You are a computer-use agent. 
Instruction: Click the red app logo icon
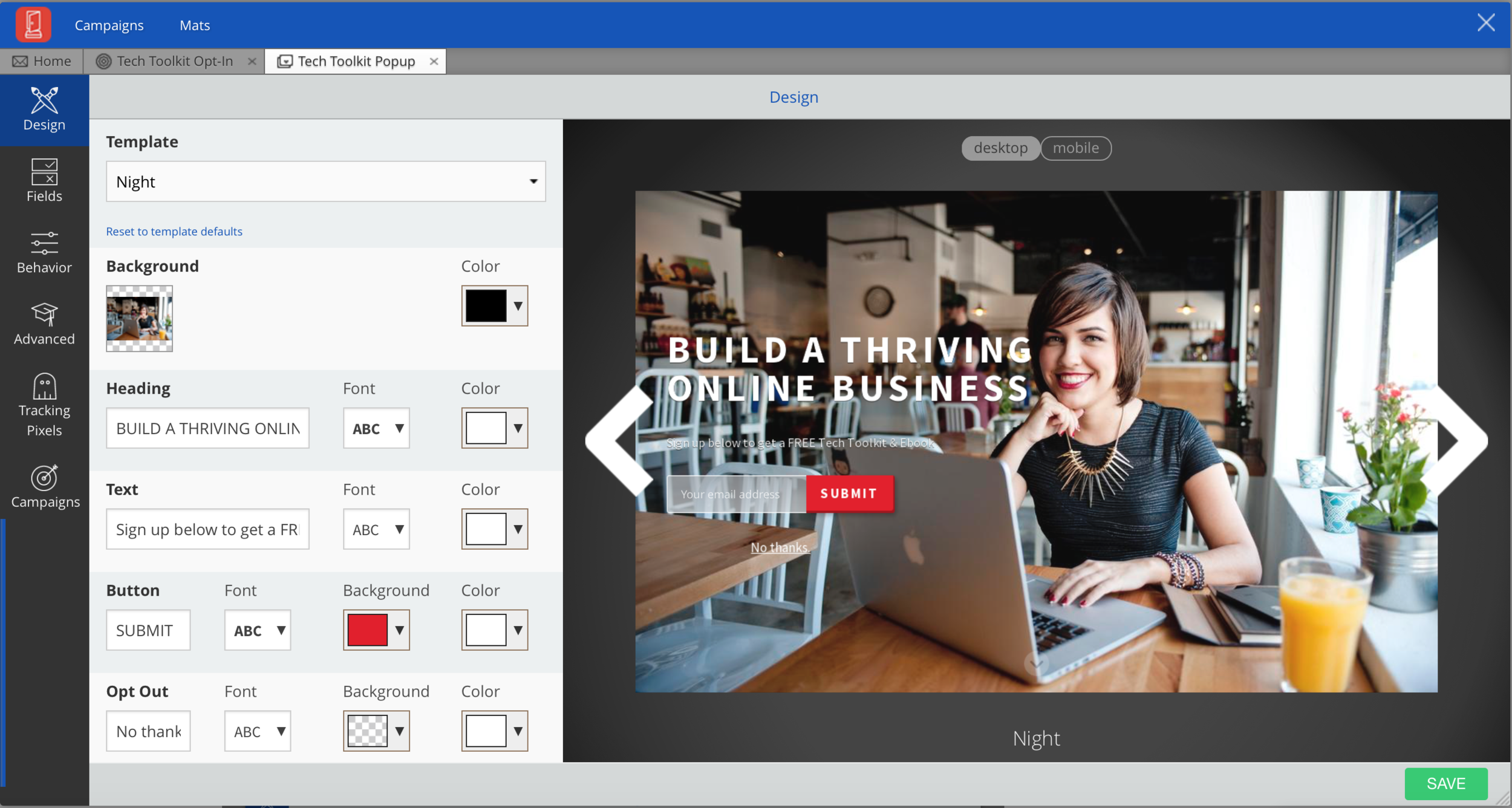point(33,25)
